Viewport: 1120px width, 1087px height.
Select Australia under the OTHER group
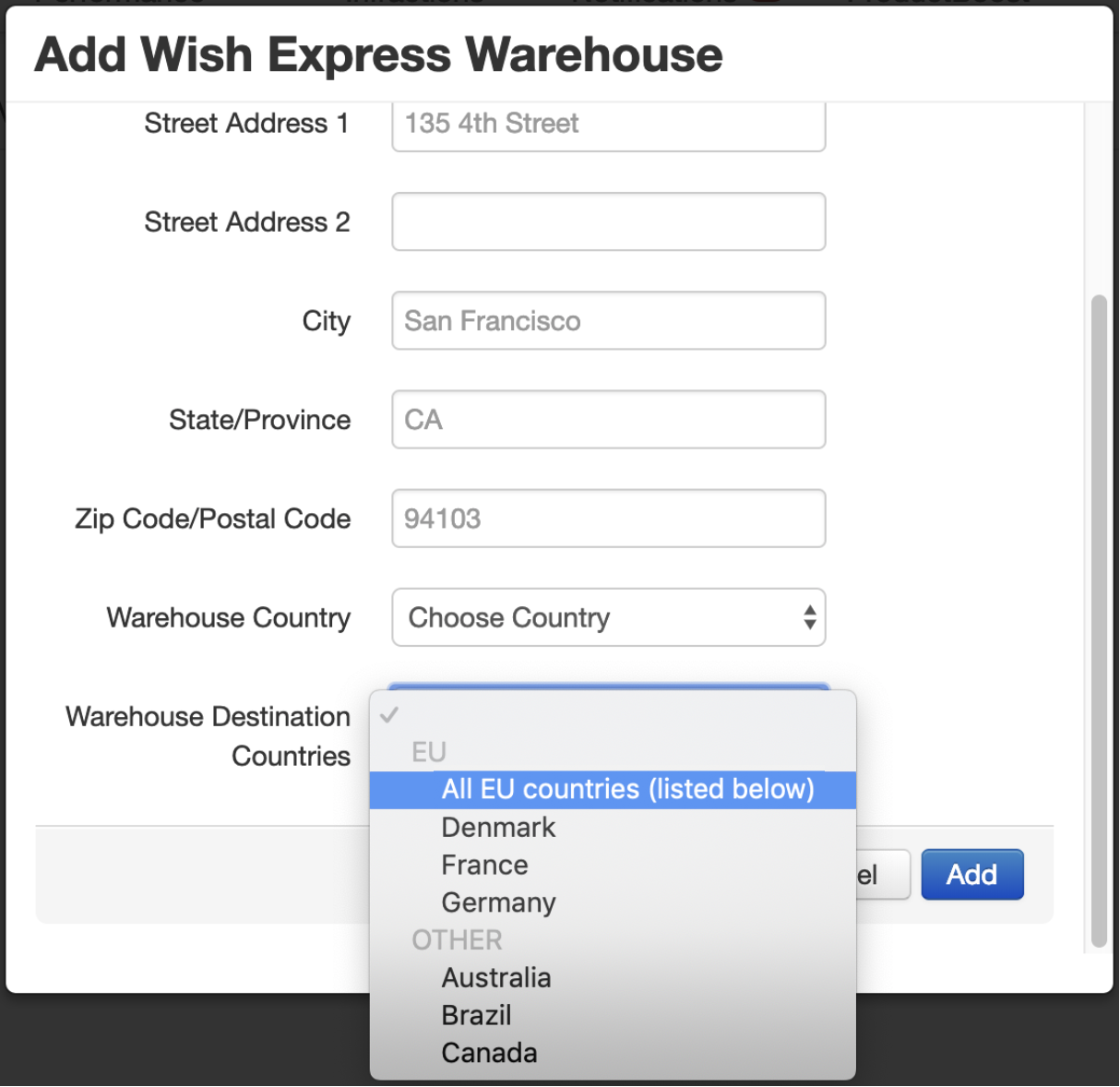(x=496, y=977)
